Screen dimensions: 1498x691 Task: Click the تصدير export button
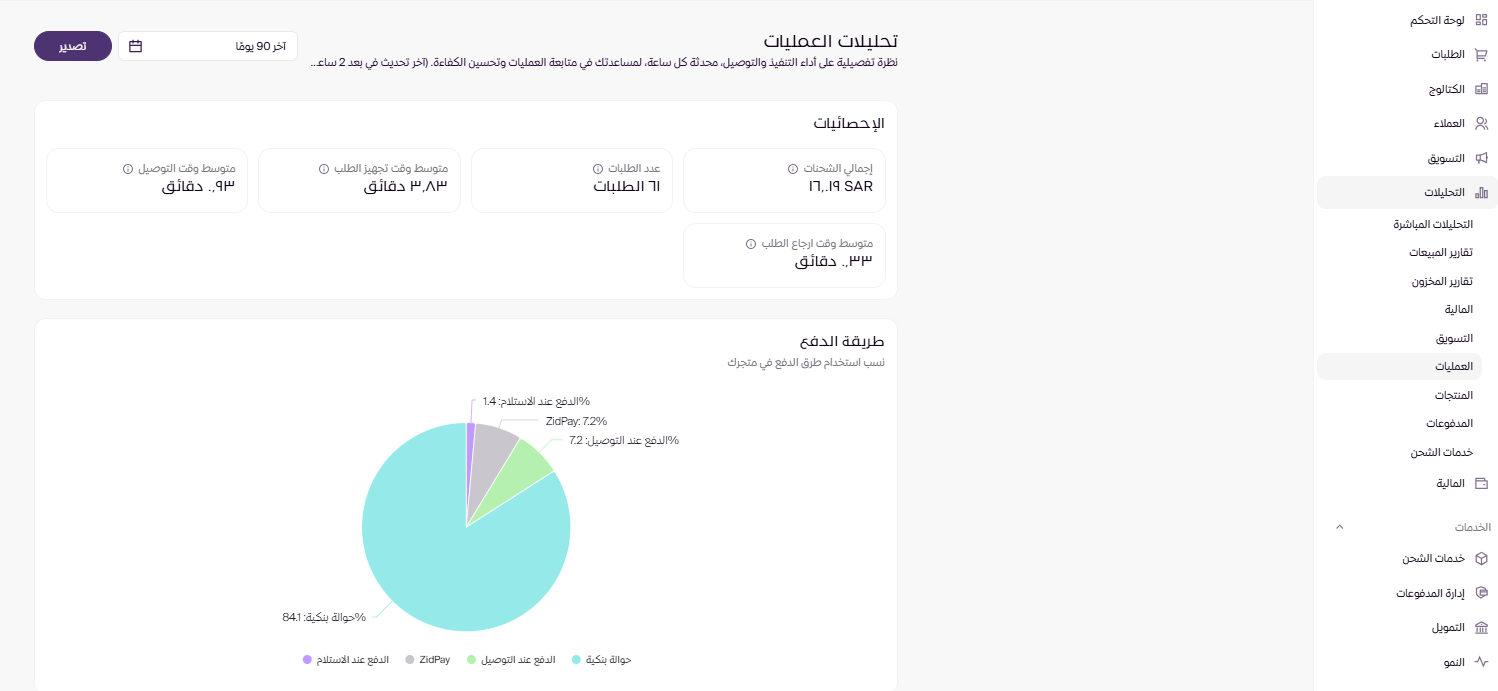click(73, 46)
